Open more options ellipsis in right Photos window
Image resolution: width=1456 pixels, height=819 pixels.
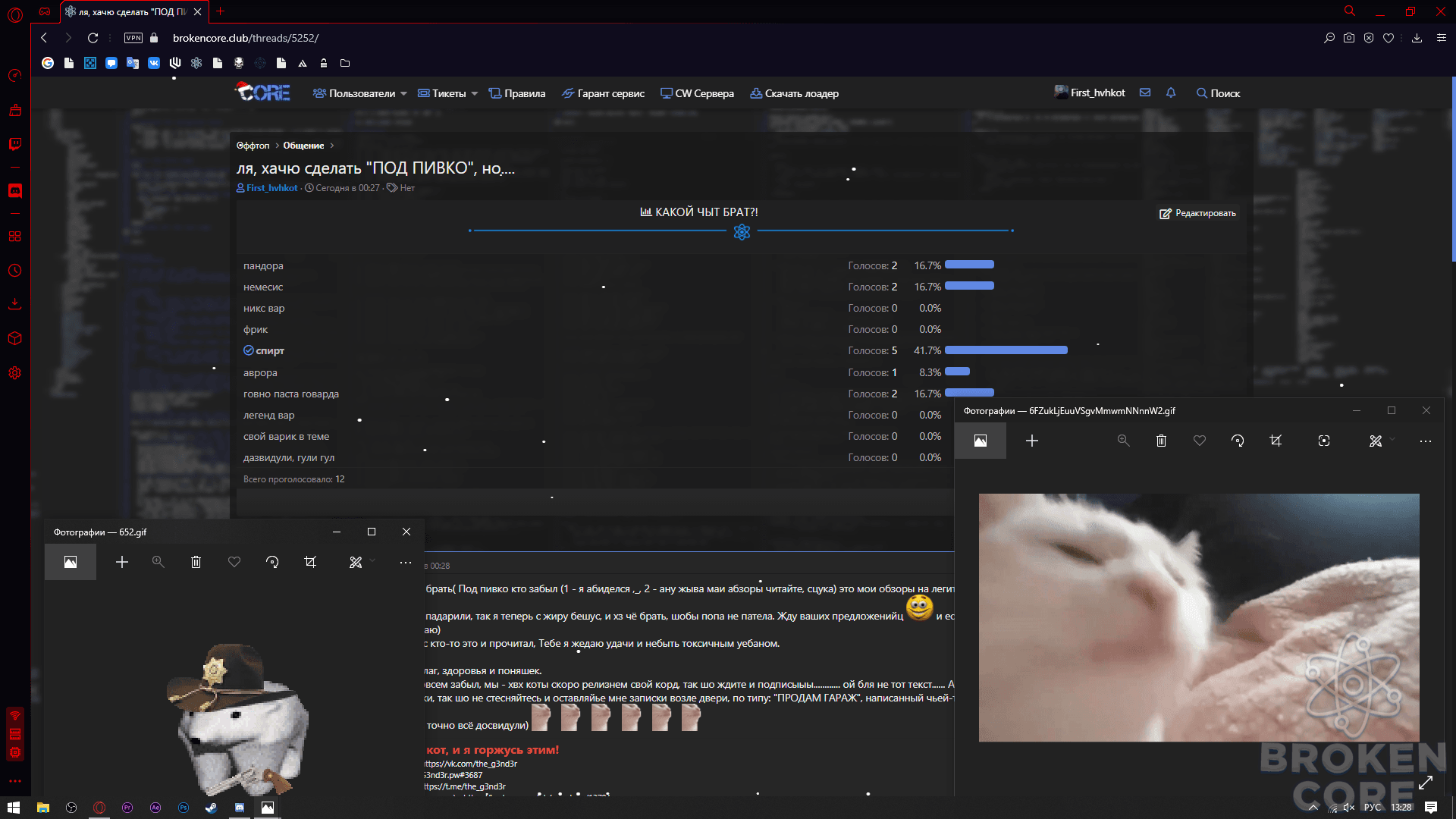click(x=1426, y=441)
